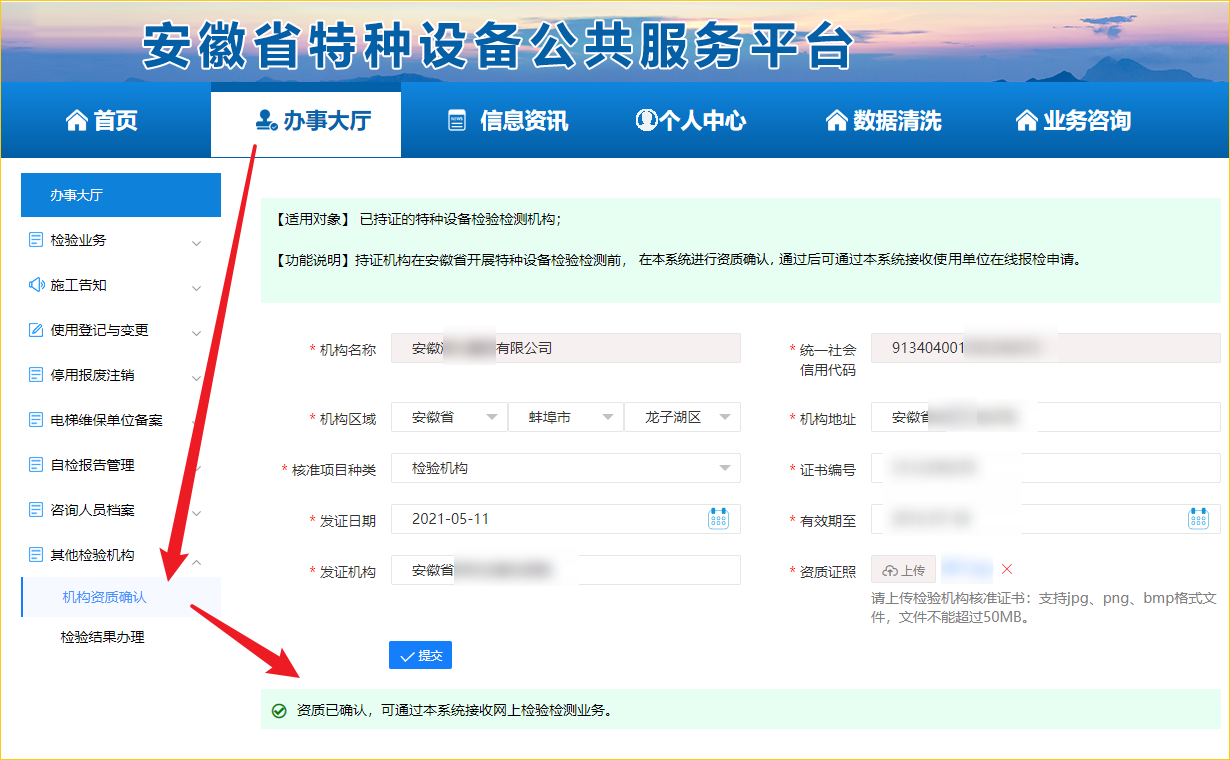Click the icon next to 停用报废注销
The image size is (1230, 760).
click(x=36, y=375)
